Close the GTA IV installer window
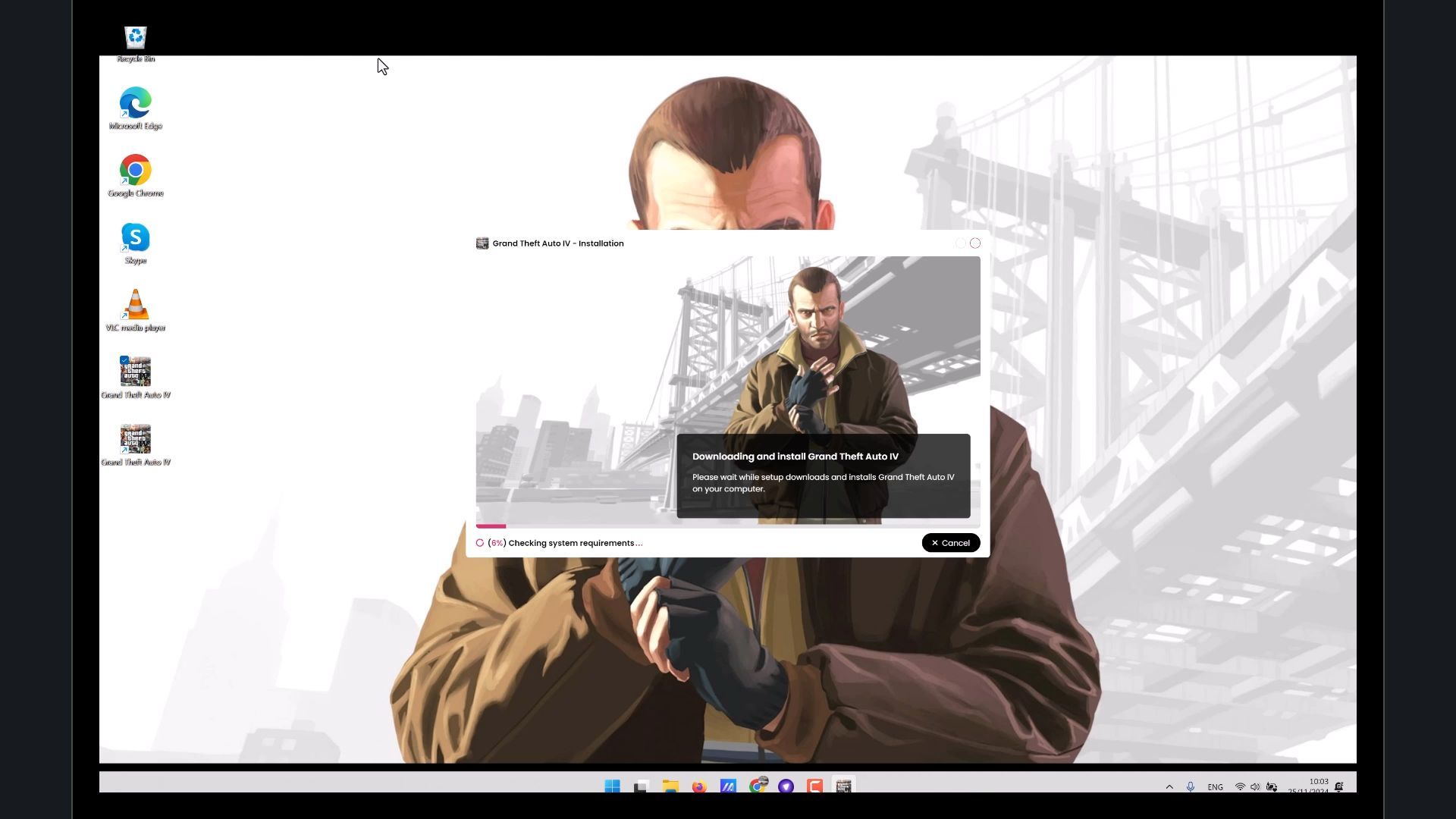 coord(975,243)
